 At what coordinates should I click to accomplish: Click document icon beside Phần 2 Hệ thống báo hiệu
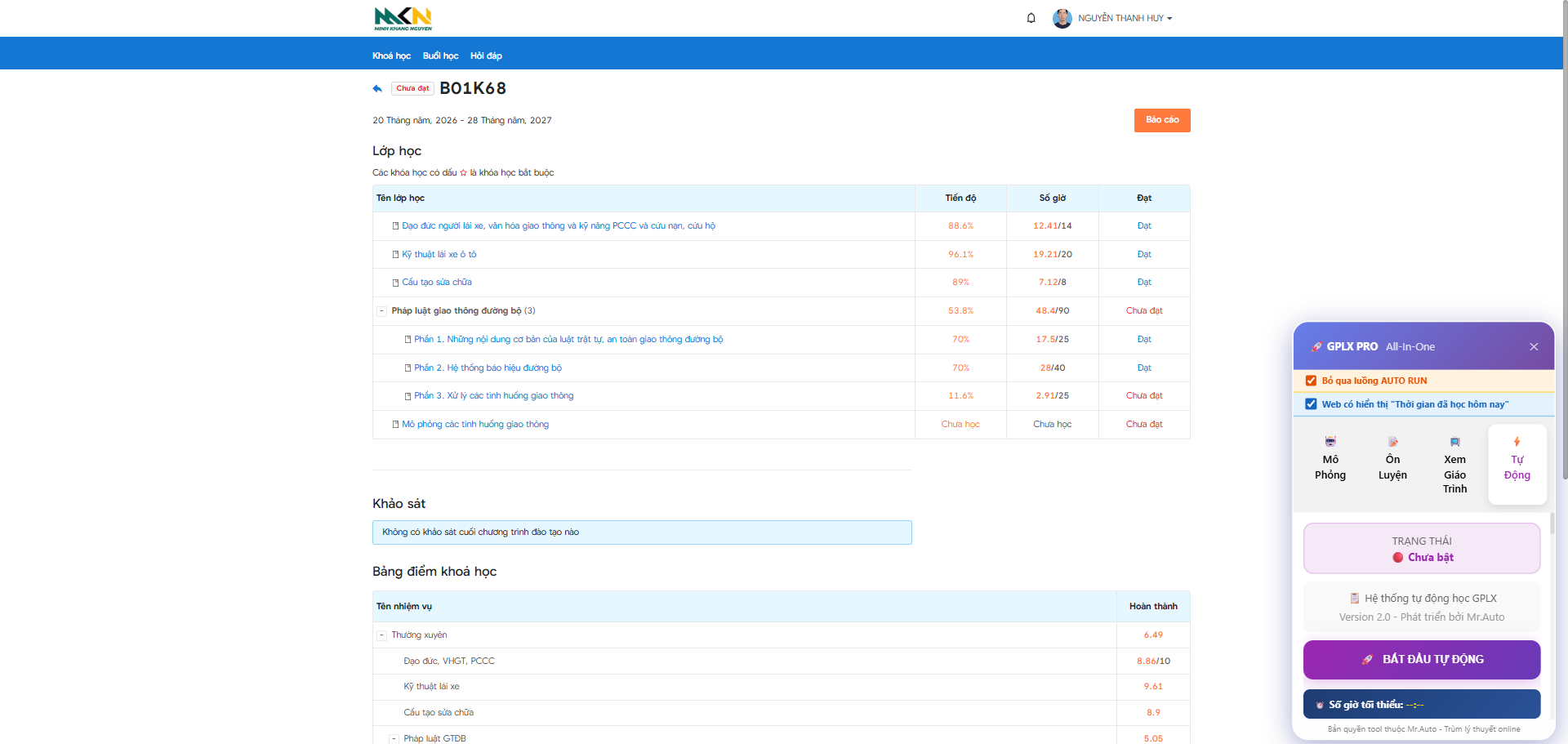click(408, 368)
